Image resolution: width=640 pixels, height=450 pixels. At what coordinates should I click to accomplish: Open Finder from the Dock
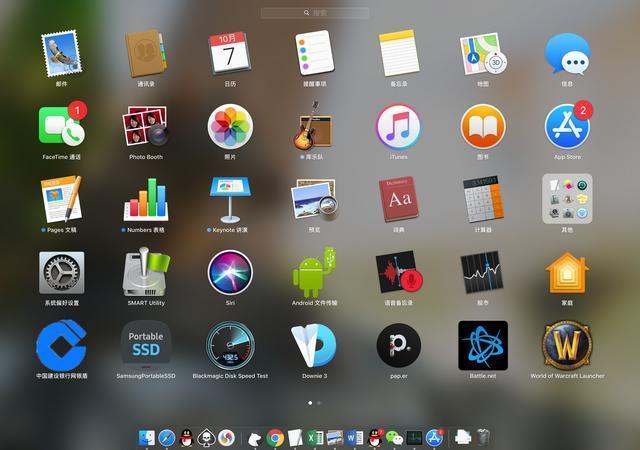pos(147,438)
